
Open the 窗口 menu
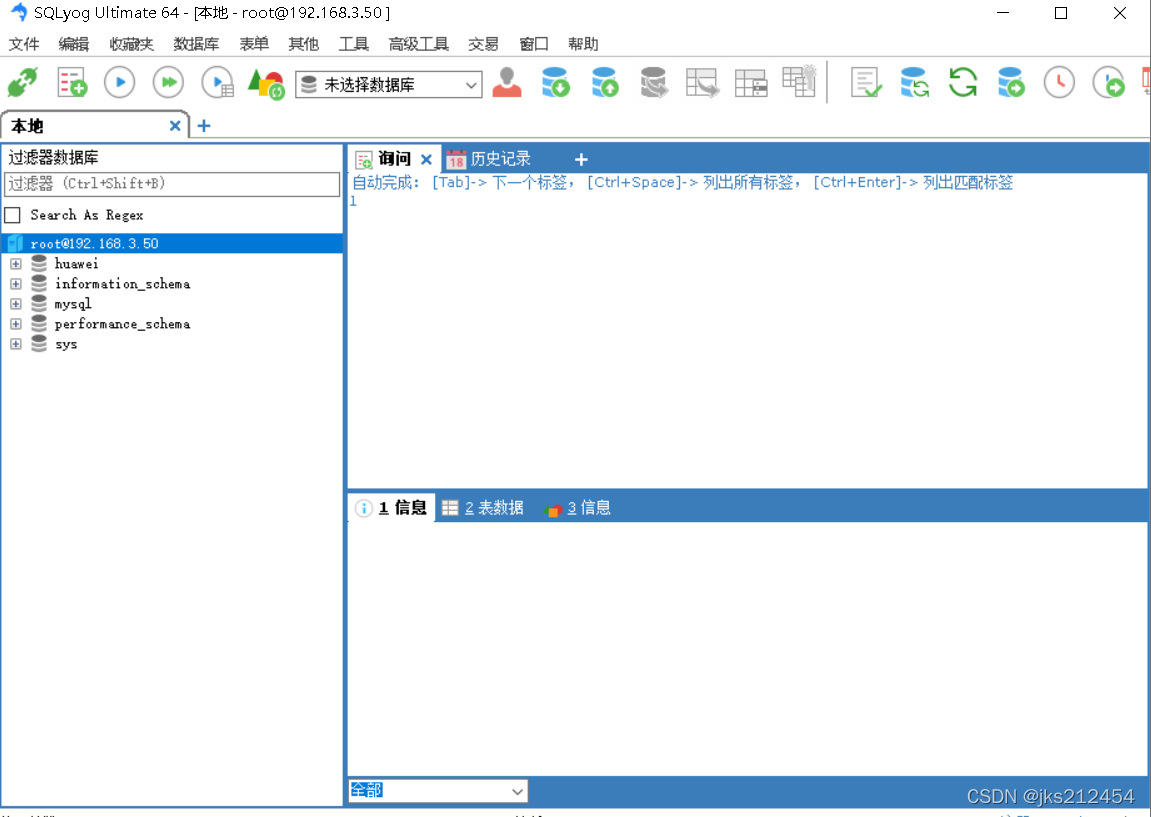point(534,44)
